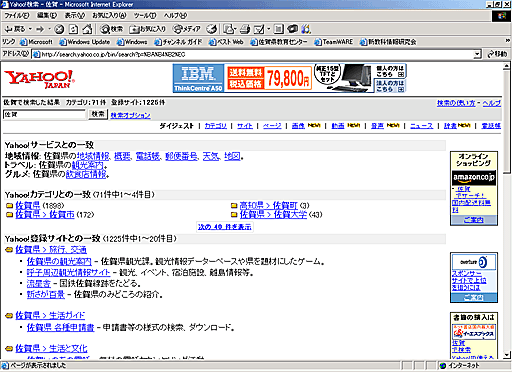
Task: Click the Back (戻る) toolbar button
Action: pos(15,29)
